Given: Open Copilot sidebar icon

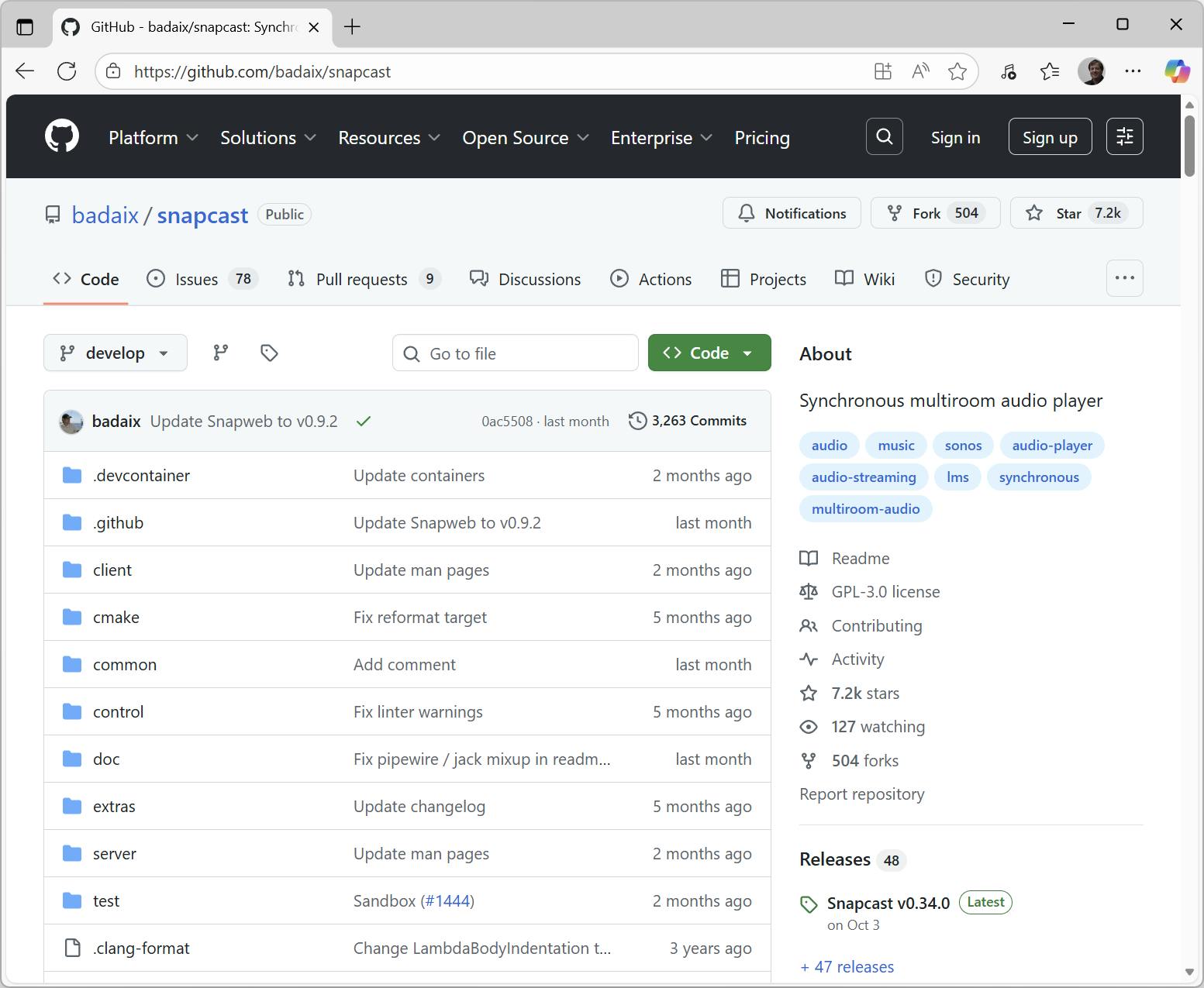Looking at the screenshot, I should 1177,71.
